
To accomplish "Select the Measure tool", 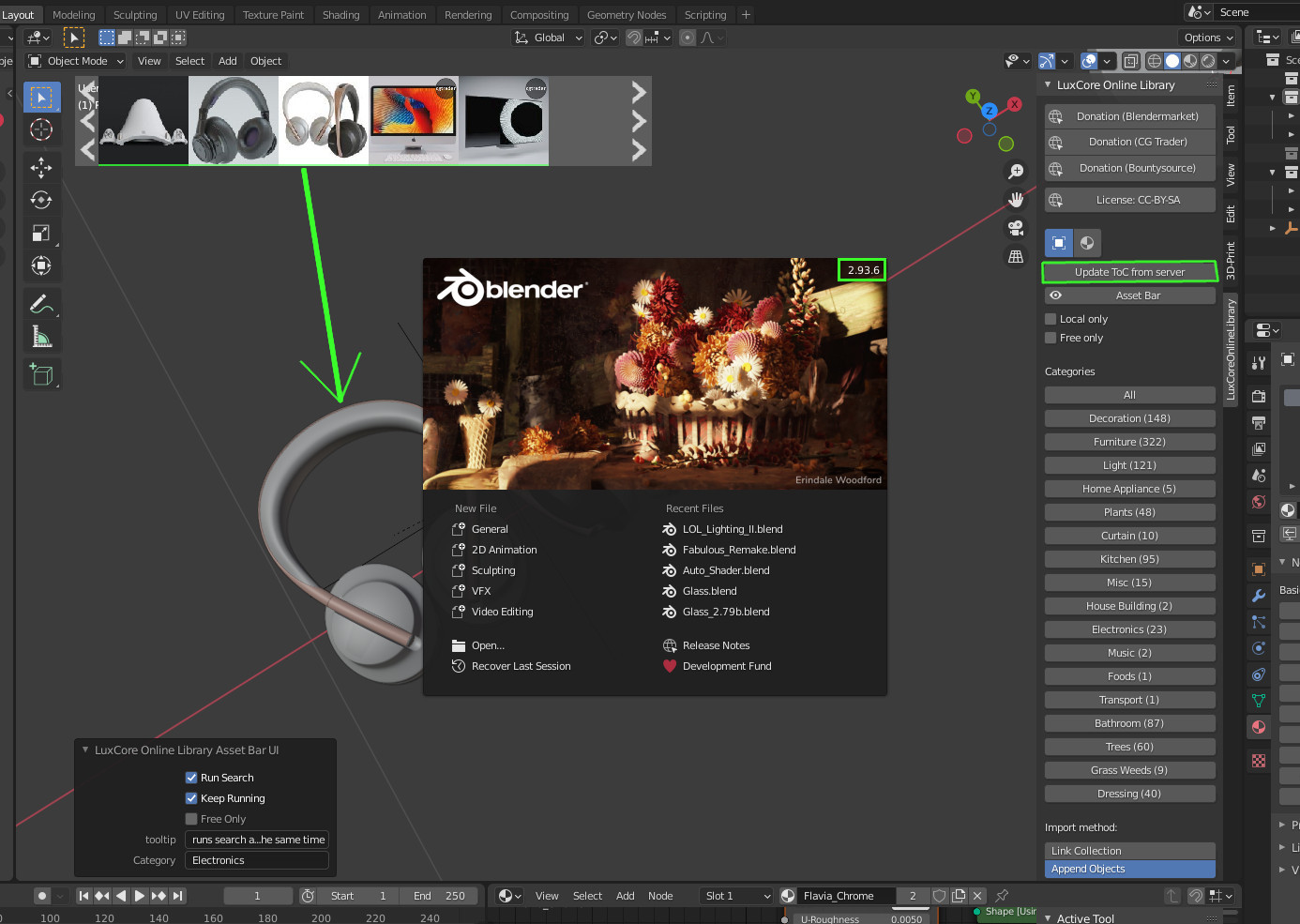I will [x=41, y=337].
